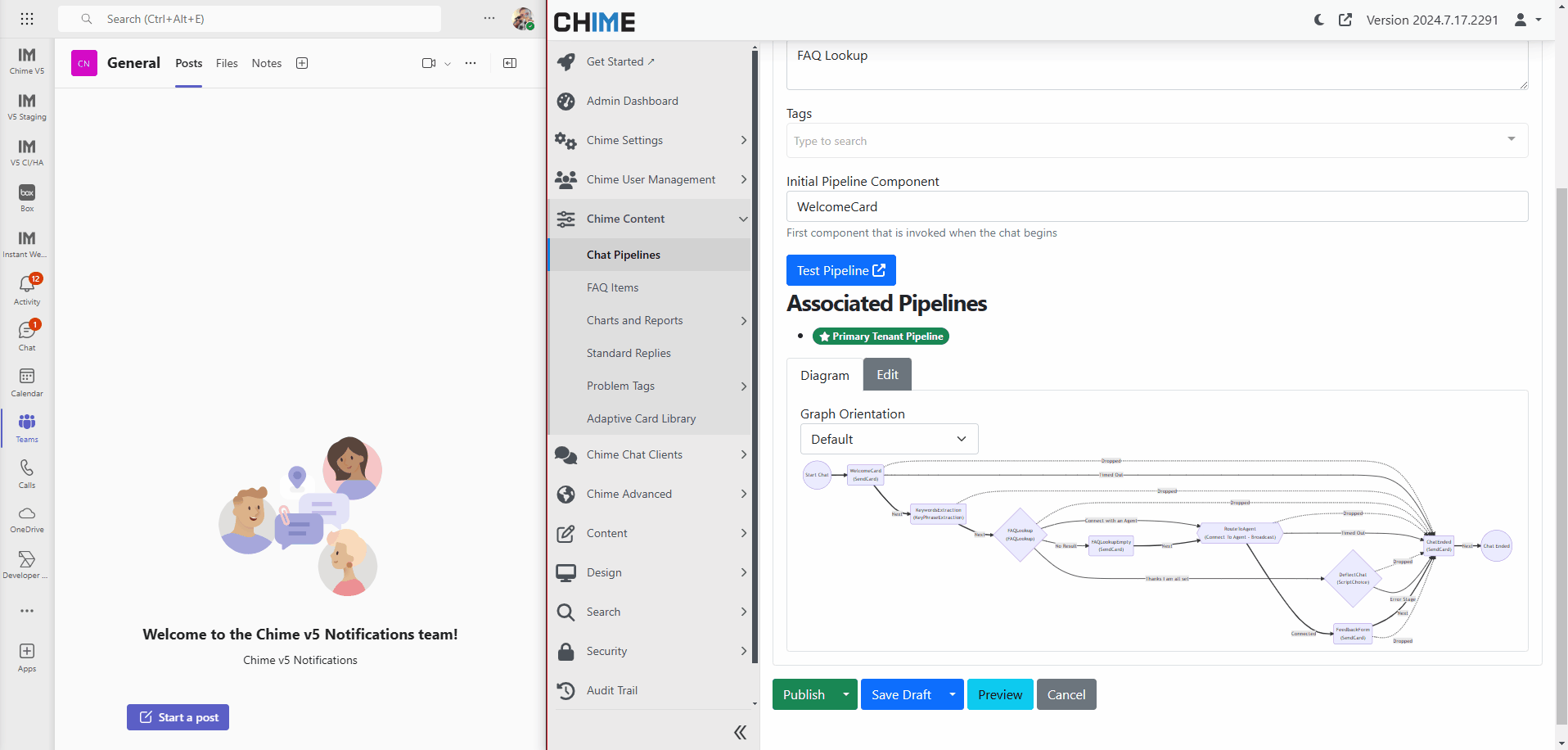Open Box app in Teams rail
Screen dimensions: 1568x750
(x=27, y=198)
